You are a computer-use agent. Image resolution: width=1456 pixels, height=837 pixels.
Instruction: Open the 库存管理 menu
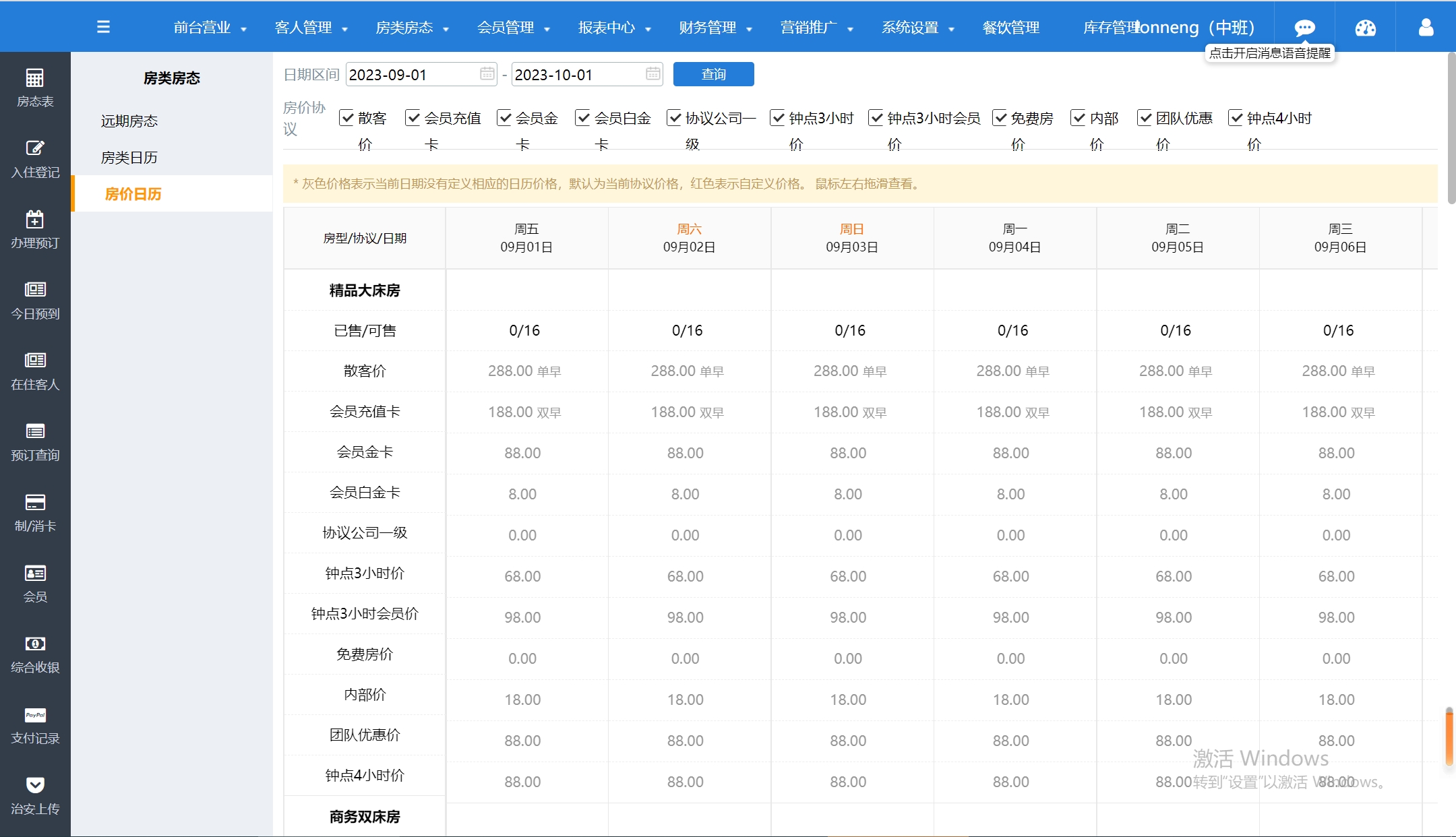coord(1112,28)
